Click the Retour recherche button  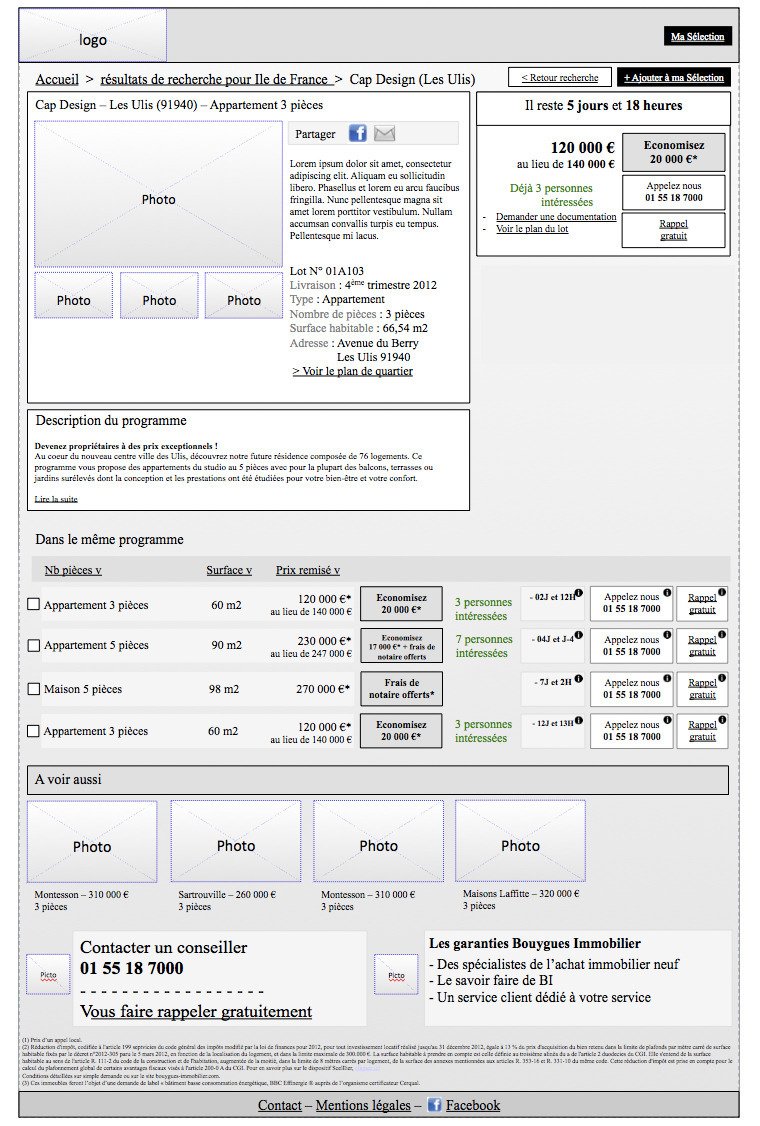(x=559, y=78)
